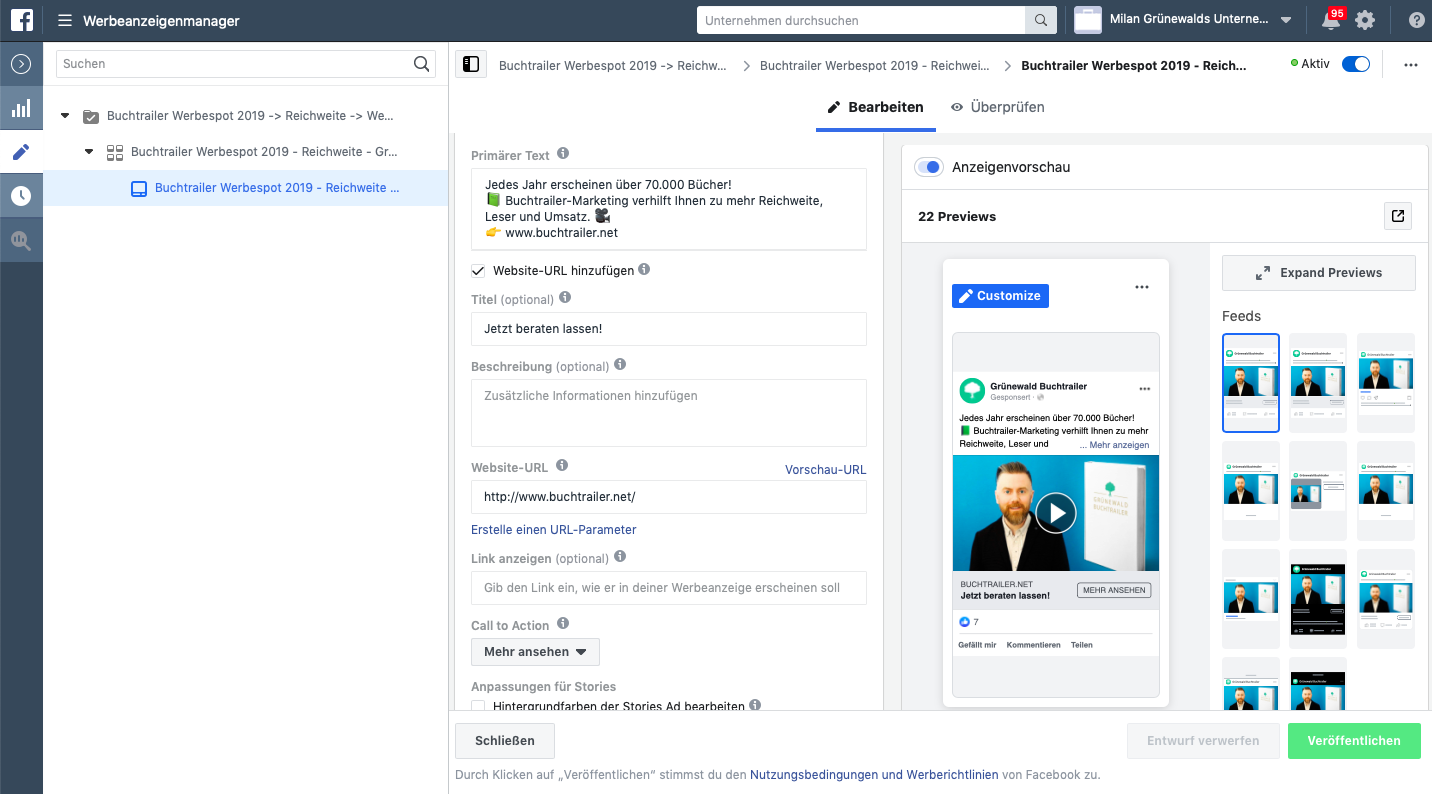Click into the Beschreibung text area
The height and width of the screenshot is (794, 1432).
click(x=669, y=413)
